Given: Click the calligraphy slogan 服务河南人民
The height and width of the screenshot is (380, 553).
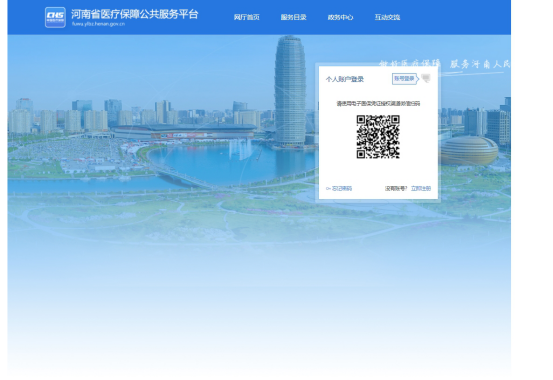Looking at the screenshot, I should pos(480,64).
